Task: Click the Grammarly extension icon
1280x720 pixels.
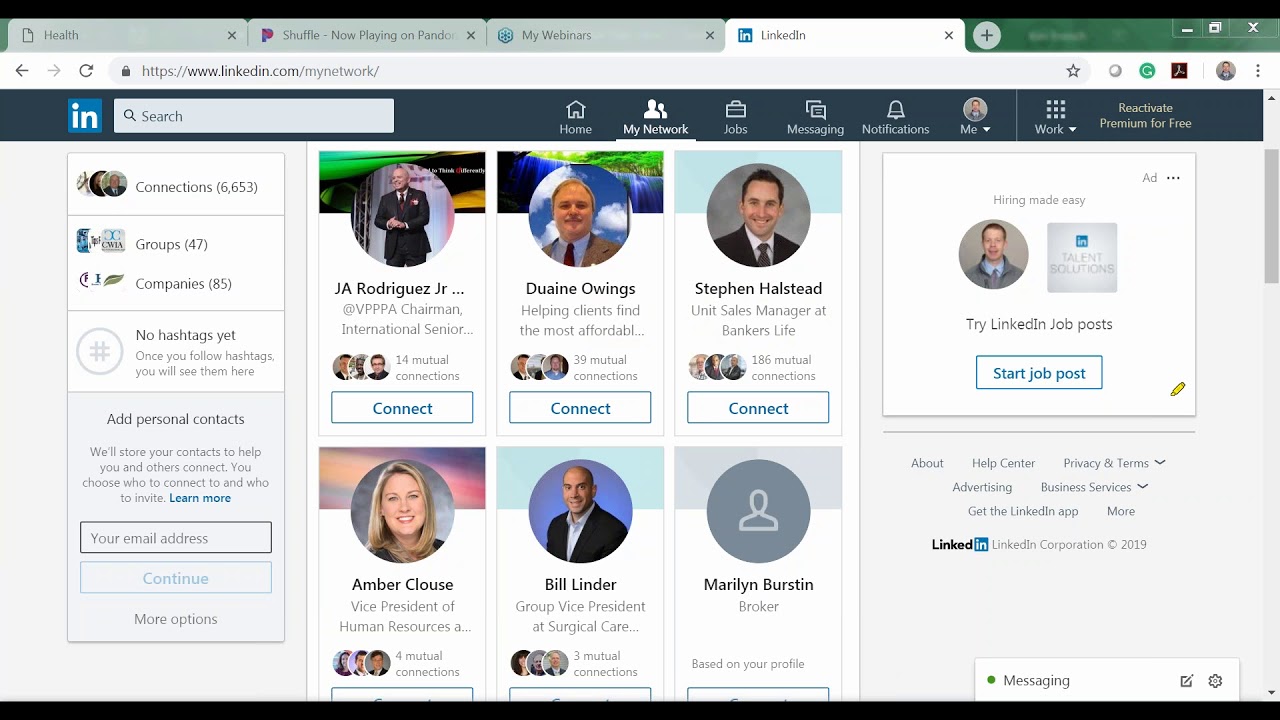Action: pos(1148,71)
